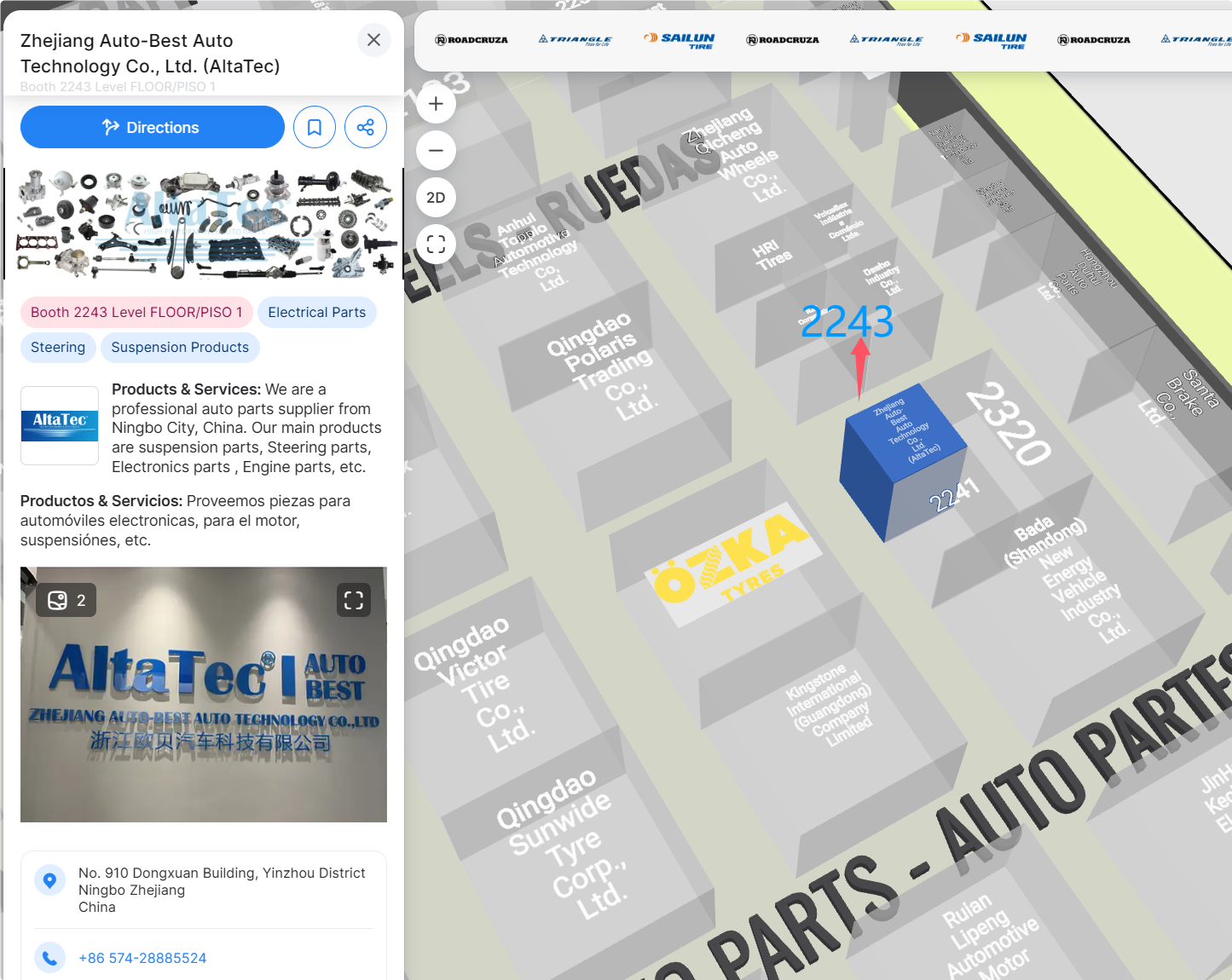Click the 2320 booth number on map
This screenshot has height=980, width=1232.
[x=1009, y=424]
